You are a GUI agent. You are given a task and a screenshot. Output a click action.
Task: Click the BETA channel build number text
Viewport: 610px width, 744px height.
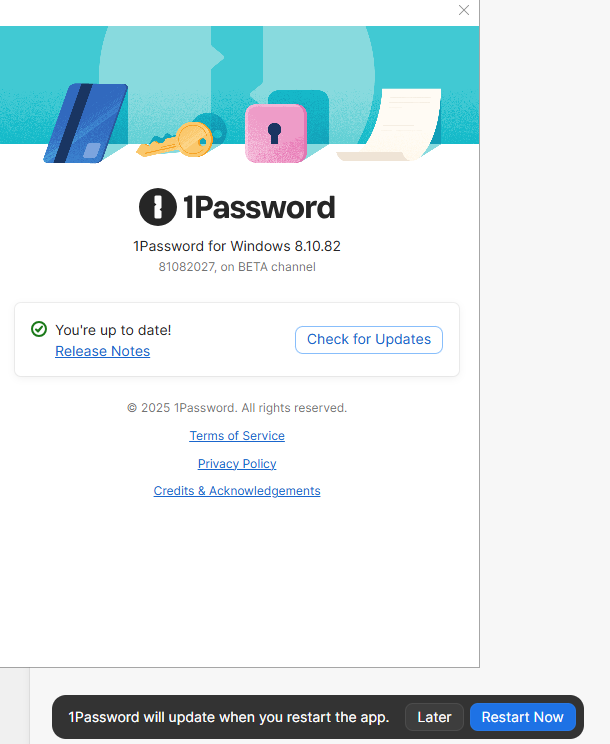237,267
